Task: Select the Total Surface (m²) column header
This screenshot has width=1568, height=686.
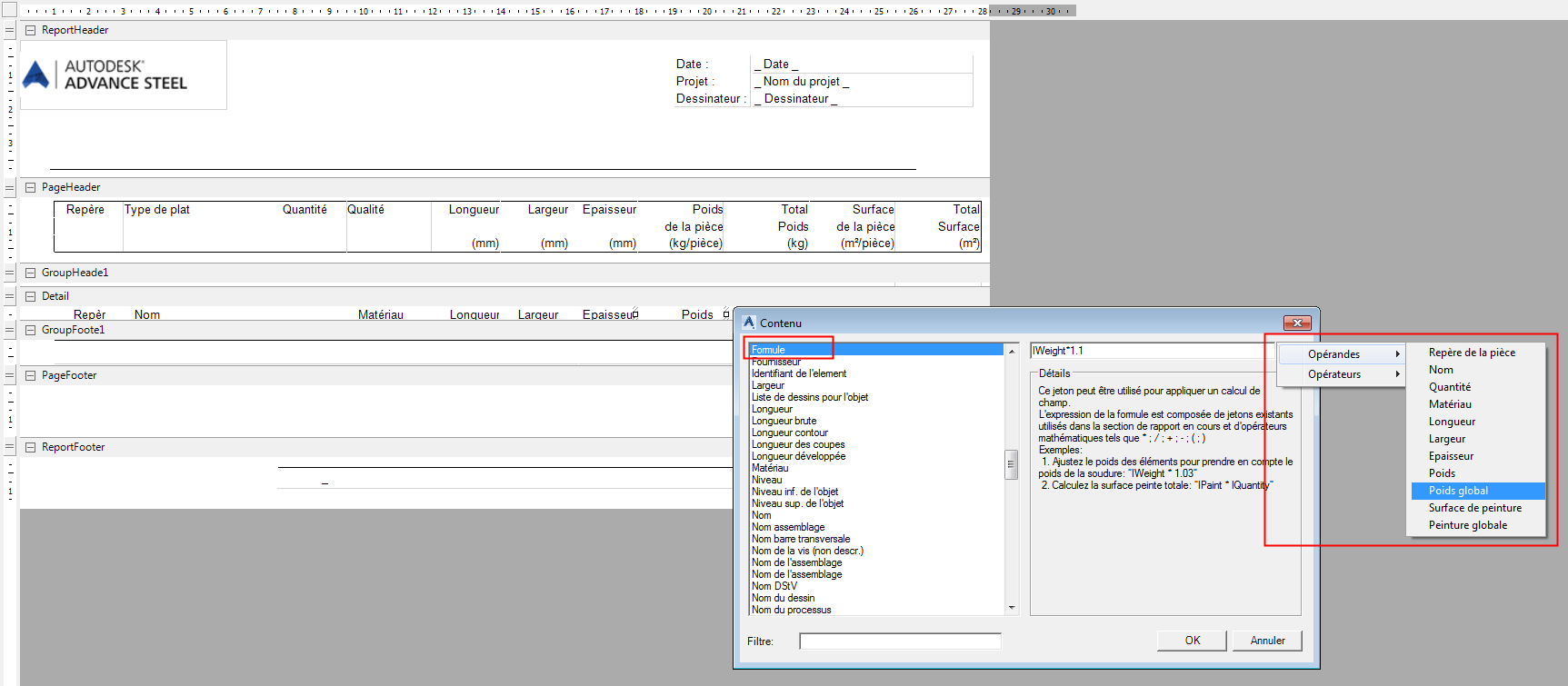Action: [x=959, y=226]
